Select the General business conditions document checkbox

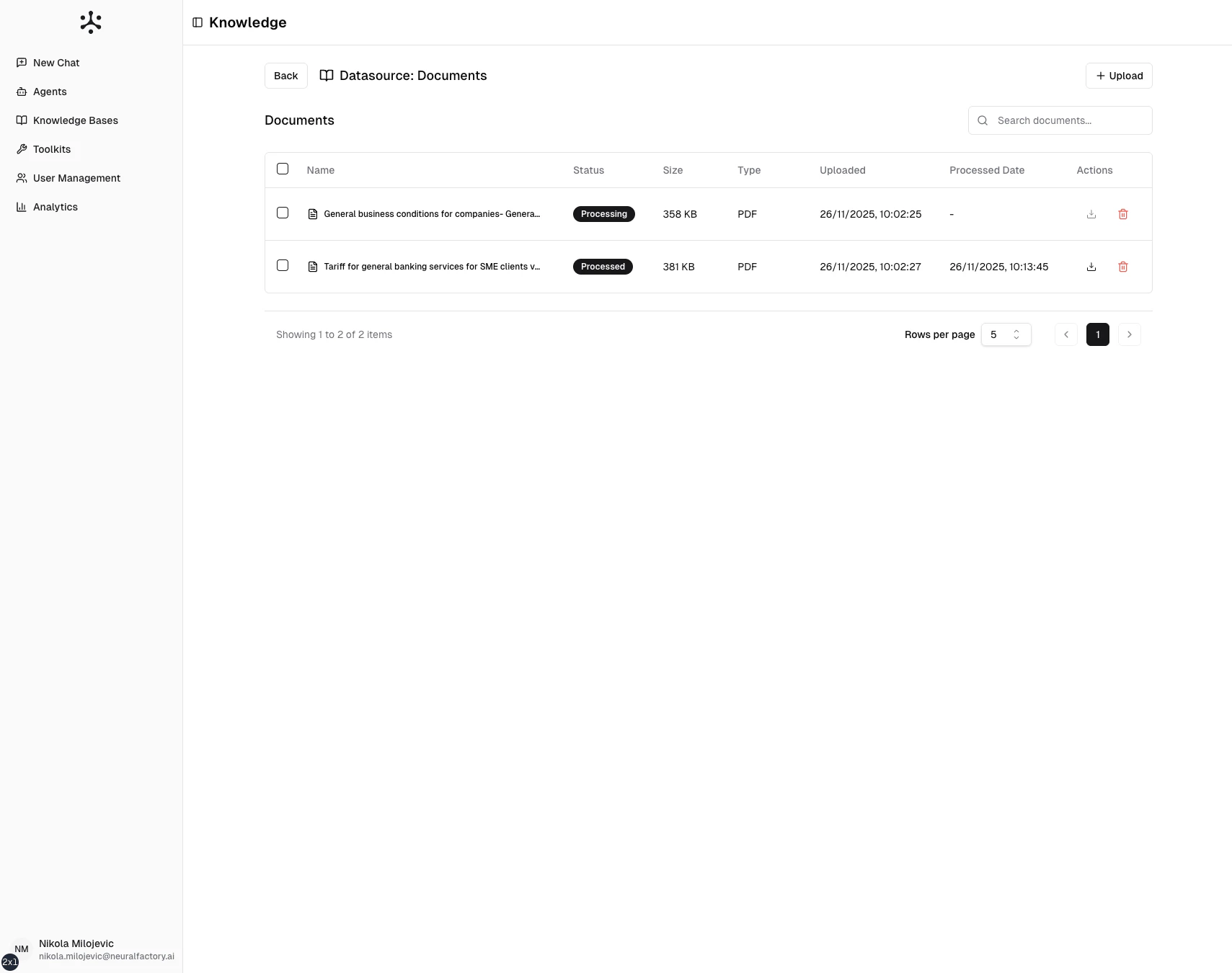(x=283, y=213)
